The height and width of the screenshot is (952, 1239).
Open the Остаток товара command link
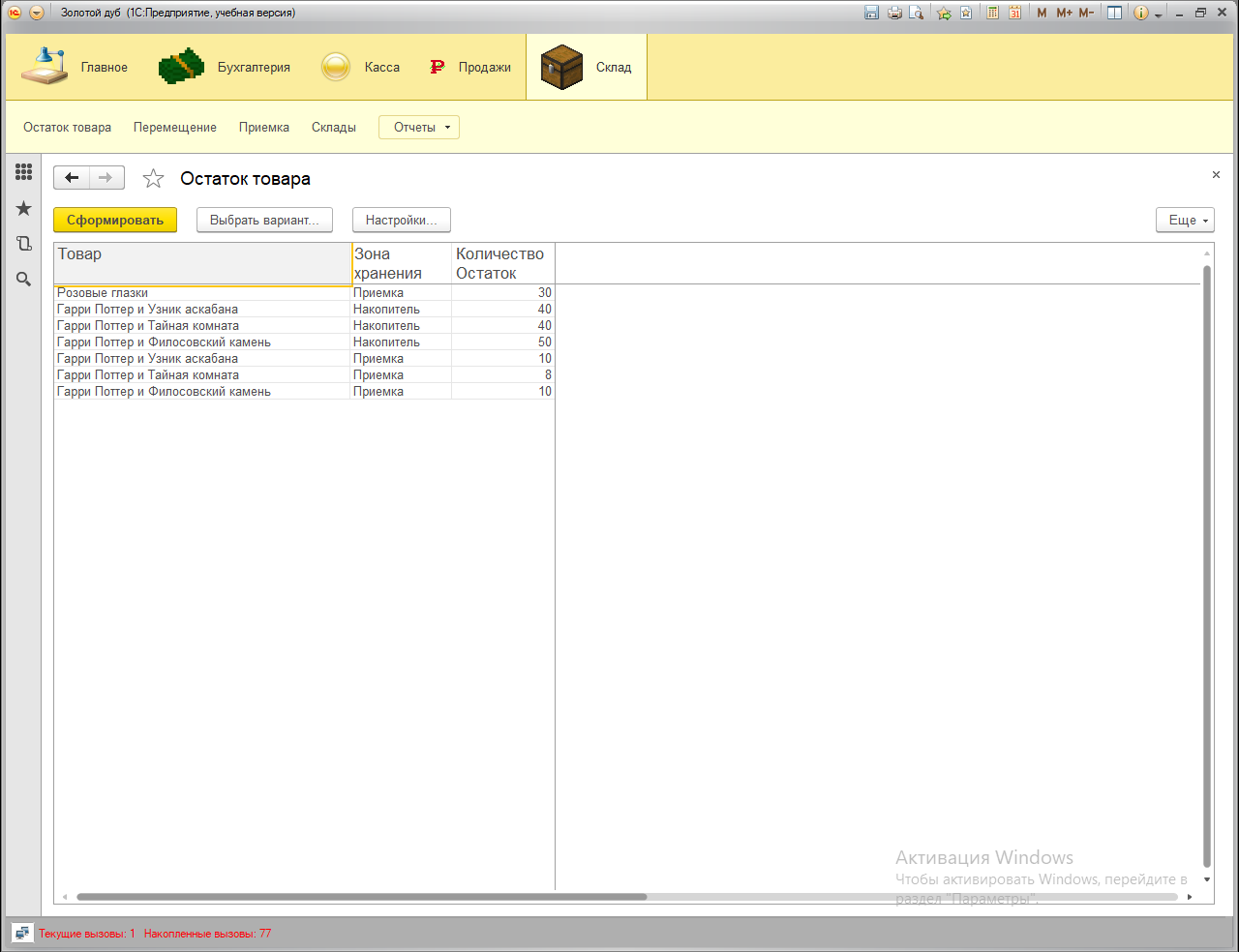tap(67, 127)
